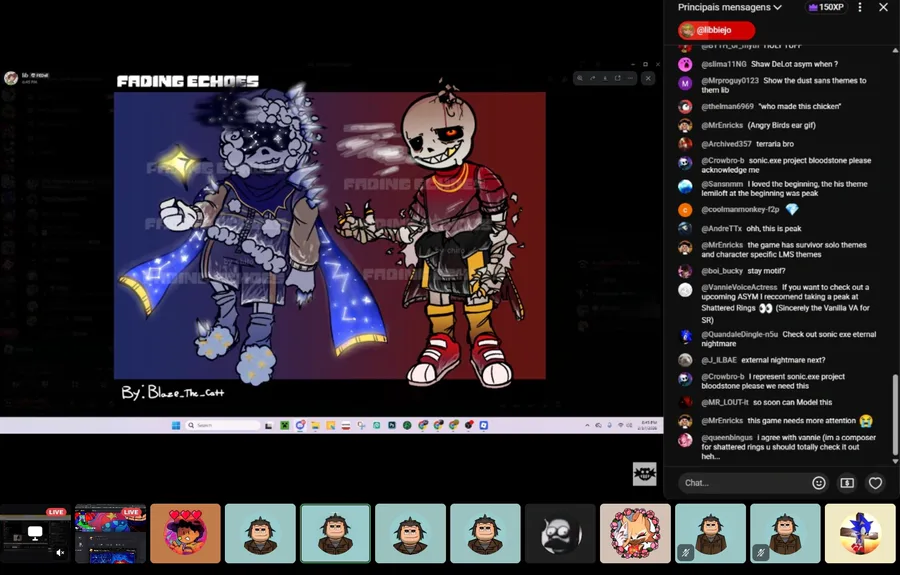Click username @queenbingus in chat
The height and width of the screenshot is (575, 900).
point(727,438)
